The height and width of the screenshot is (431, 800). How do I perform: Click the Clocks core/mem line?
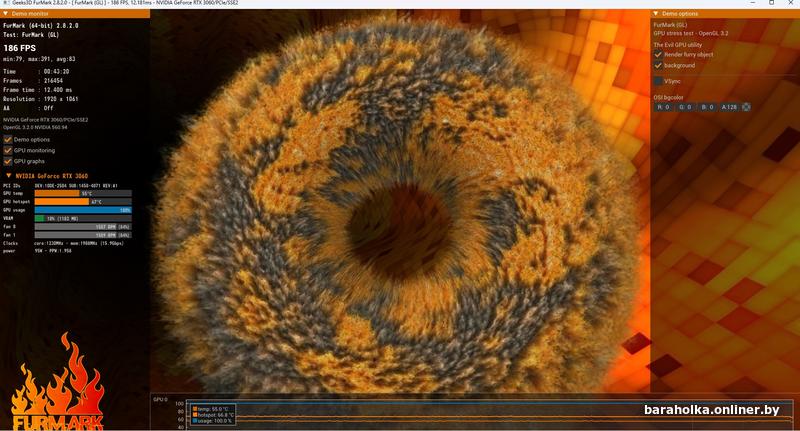pyautogui.click(x=63, y=243)
